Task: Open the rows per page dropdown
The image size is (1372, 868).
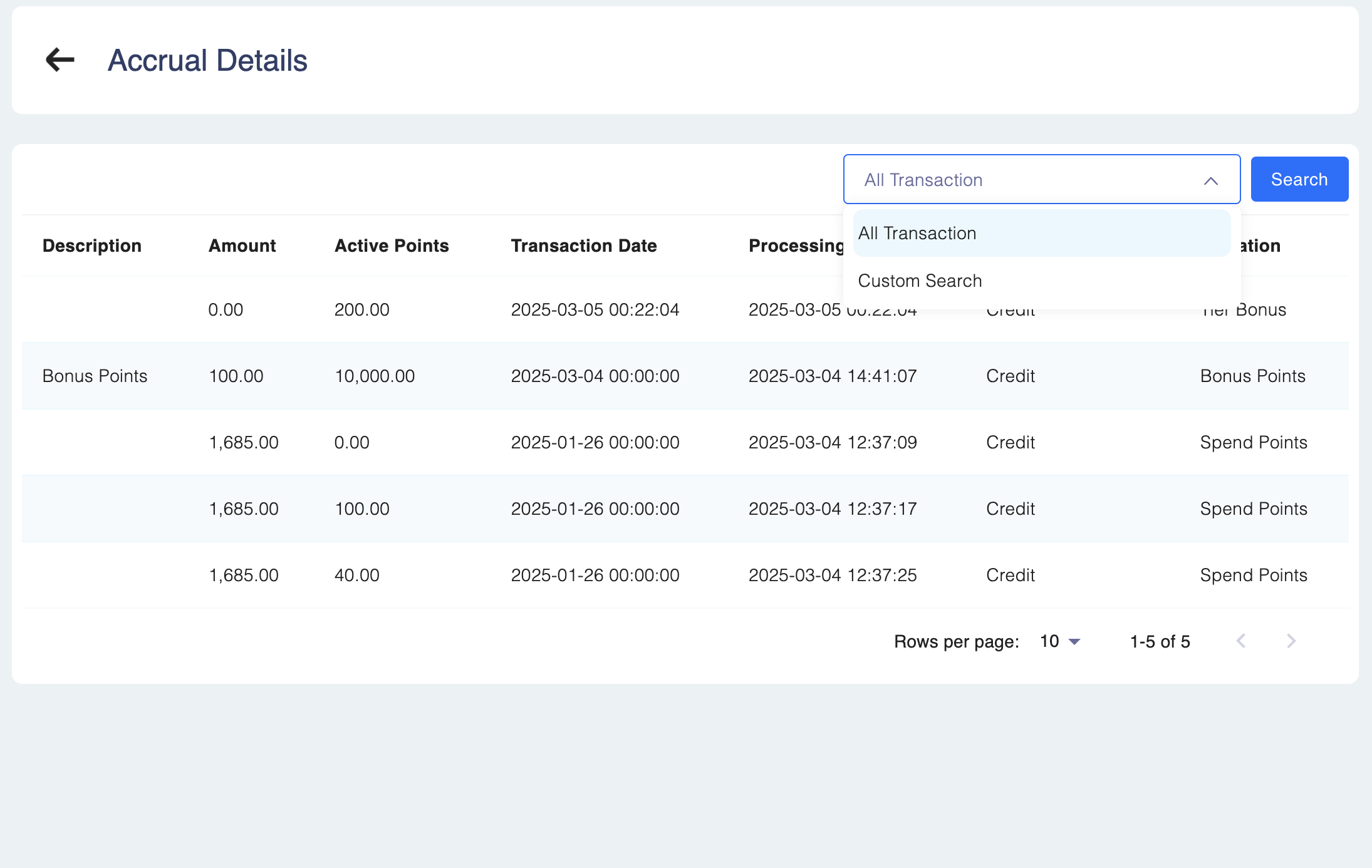Action: point(1060,641)
